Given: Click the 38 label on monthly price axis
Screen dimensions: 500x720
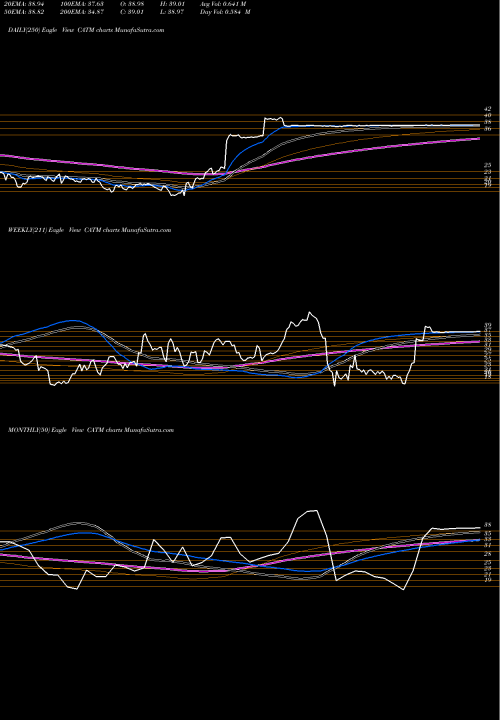Looking at the screenshot, I should click(488, 525).
